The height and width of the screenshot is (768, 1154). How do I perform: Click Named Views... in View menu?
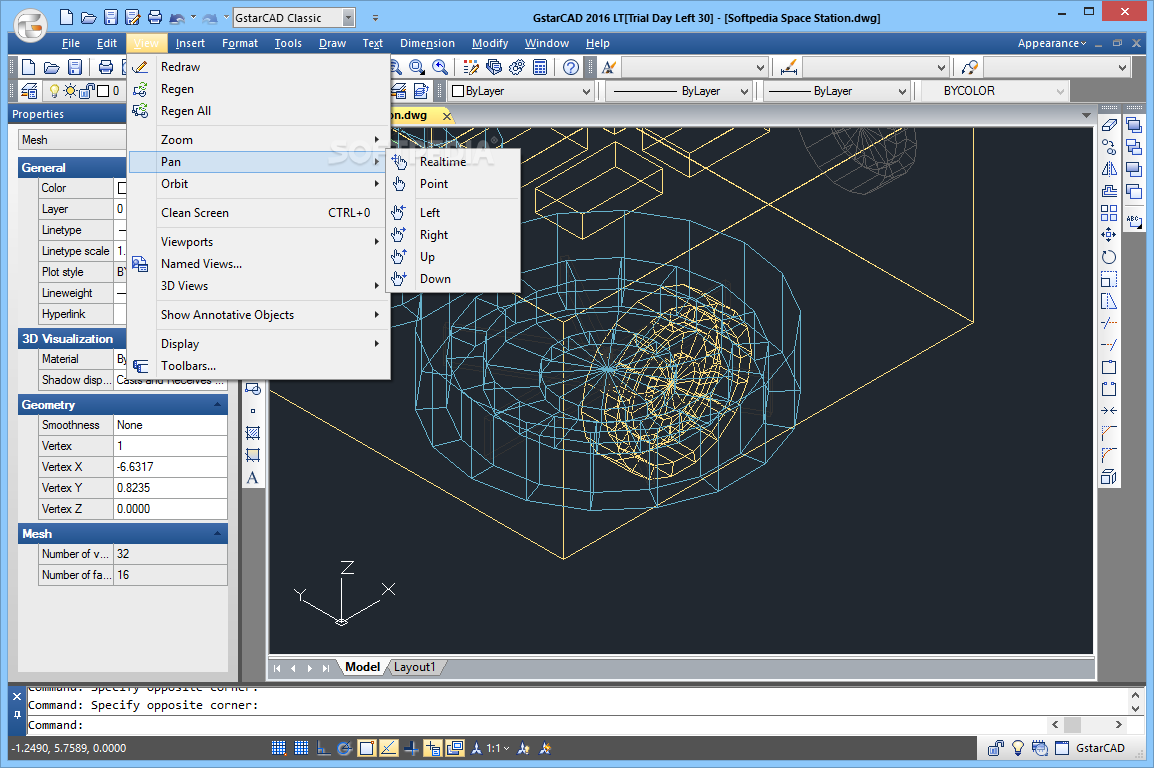tap(258, 263)
